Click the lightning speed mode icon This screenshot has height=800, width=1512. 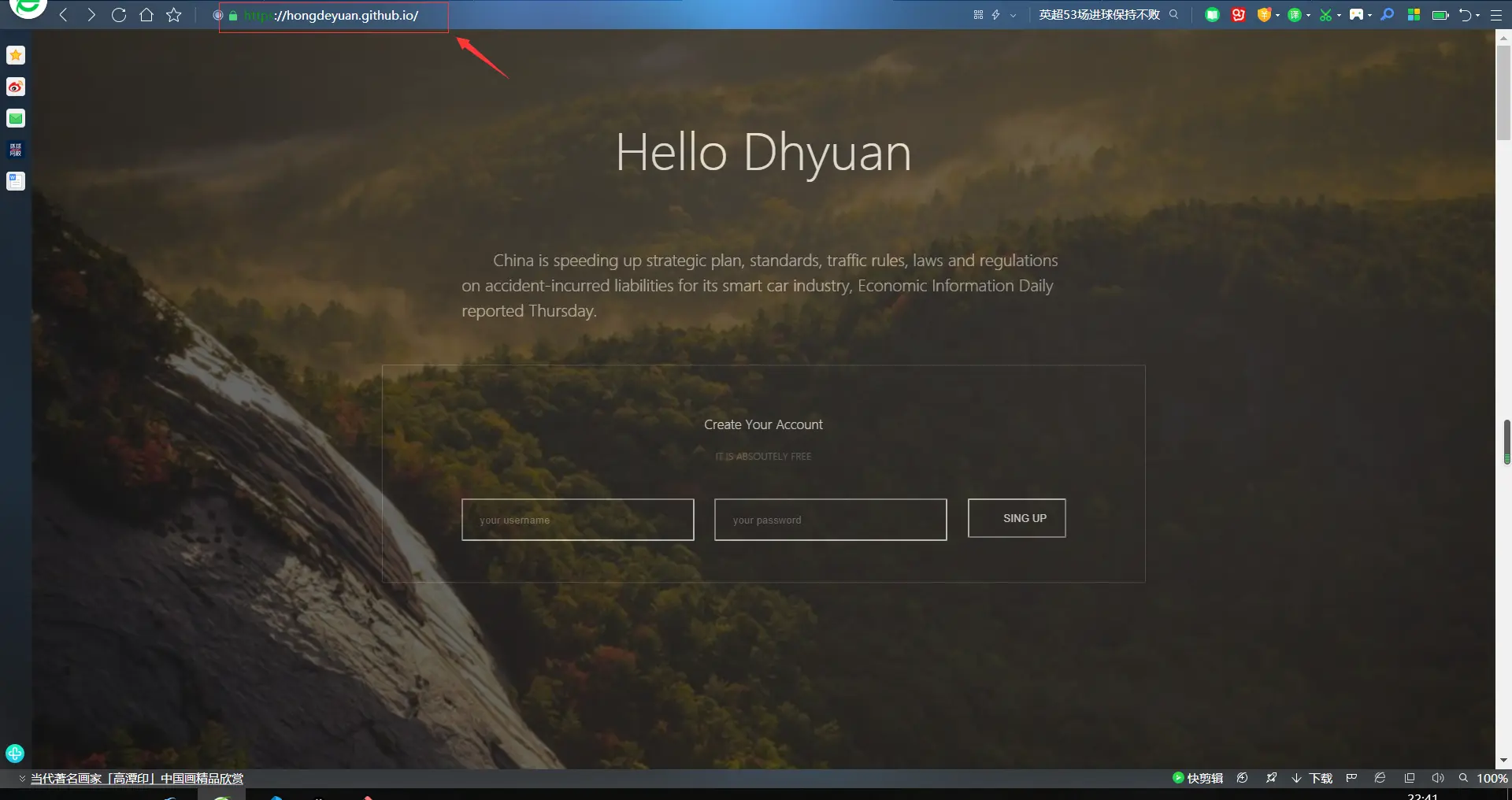[x=995, y=15]
